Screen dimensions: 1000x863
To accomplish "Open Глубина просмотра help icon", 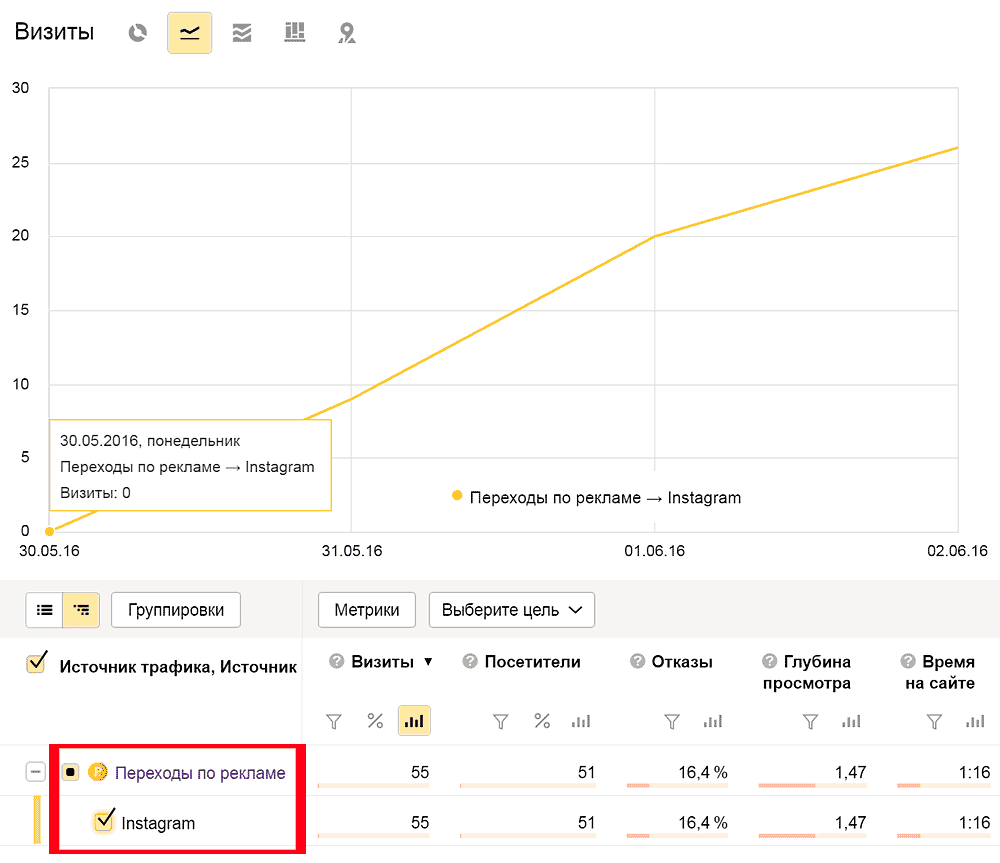I will point(770,661).
